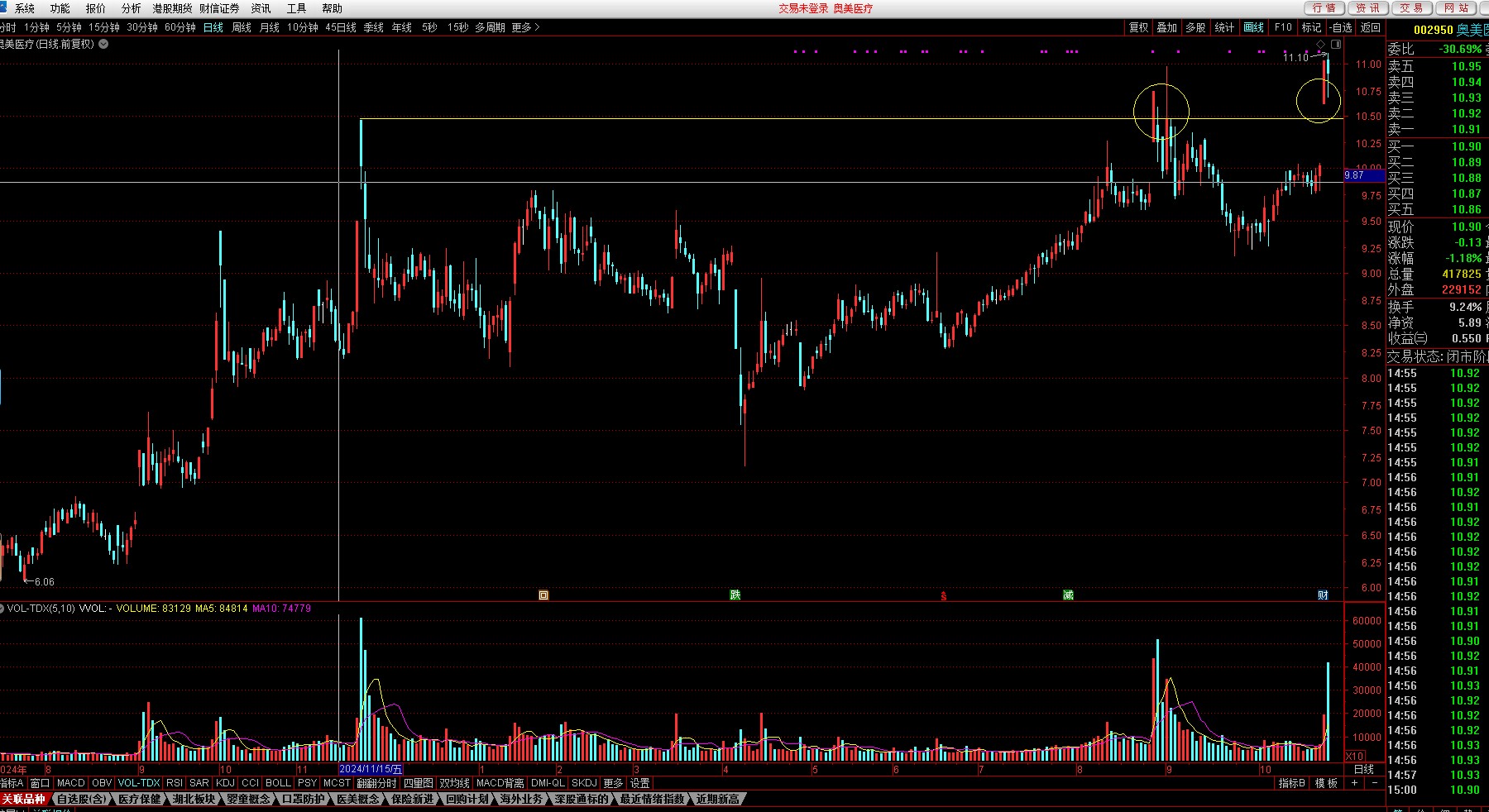Click the 返回 back button
Viewport: 1489px width, 812px height.
click(x=1371, y=27)
